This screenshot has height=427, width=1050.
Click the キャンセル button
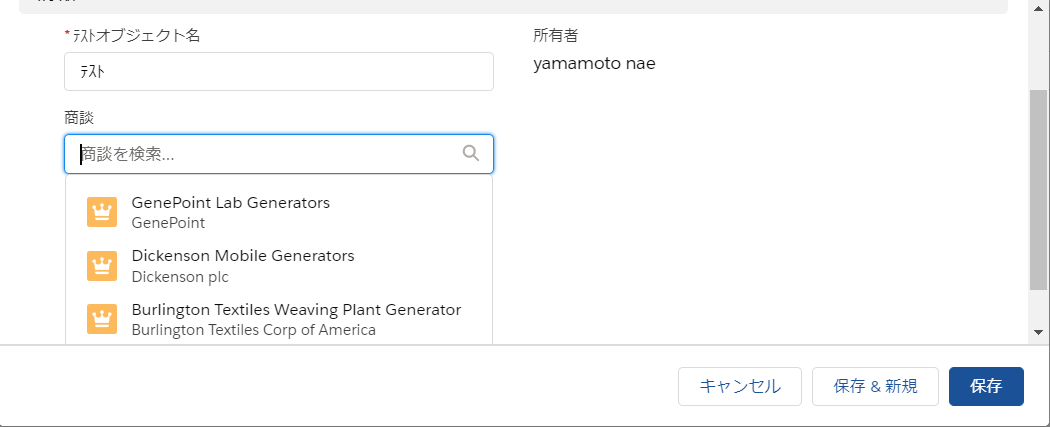[739, 386]
